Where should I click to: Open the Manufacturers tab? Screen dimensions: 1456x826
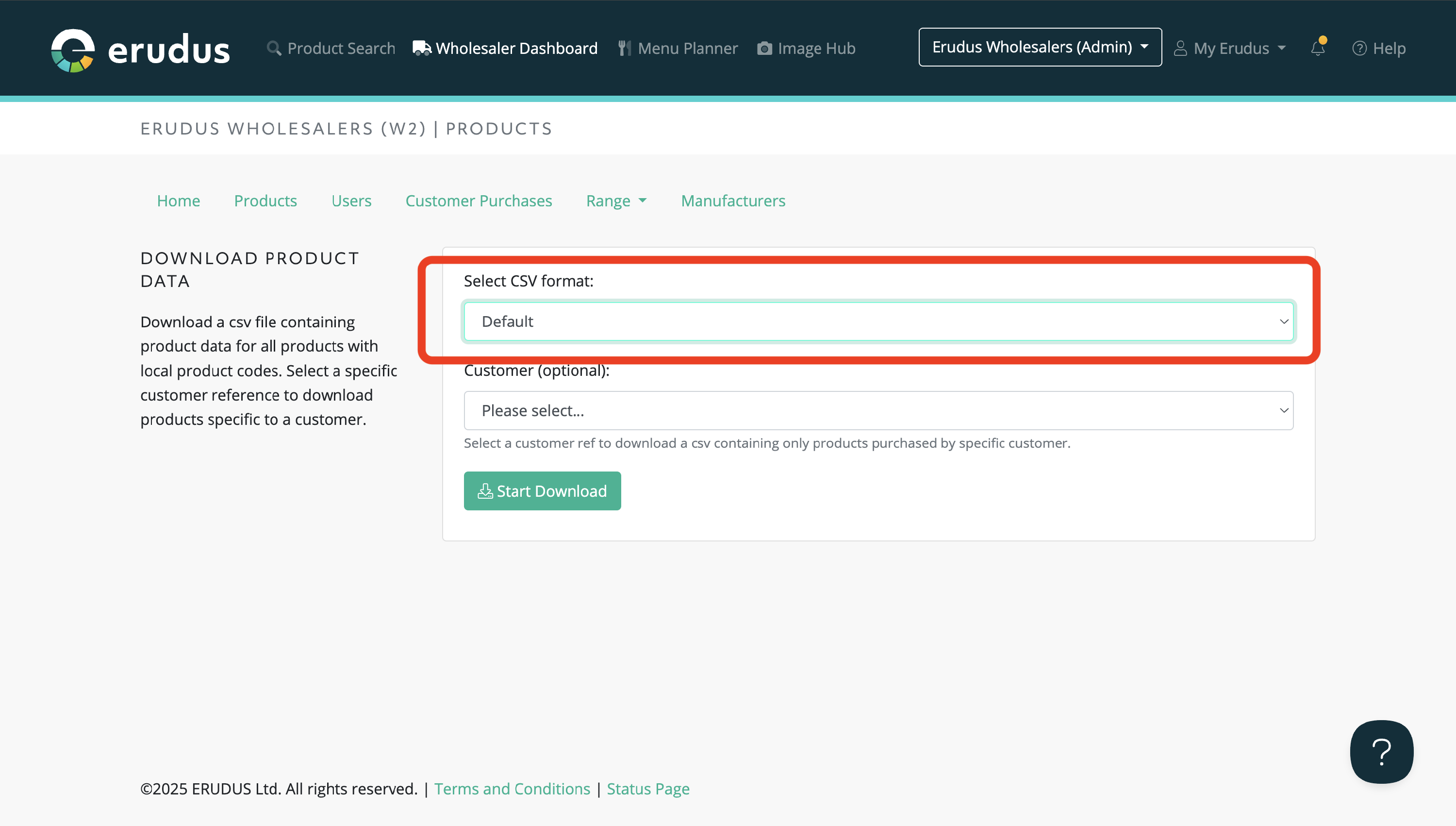tap(732, 201)
